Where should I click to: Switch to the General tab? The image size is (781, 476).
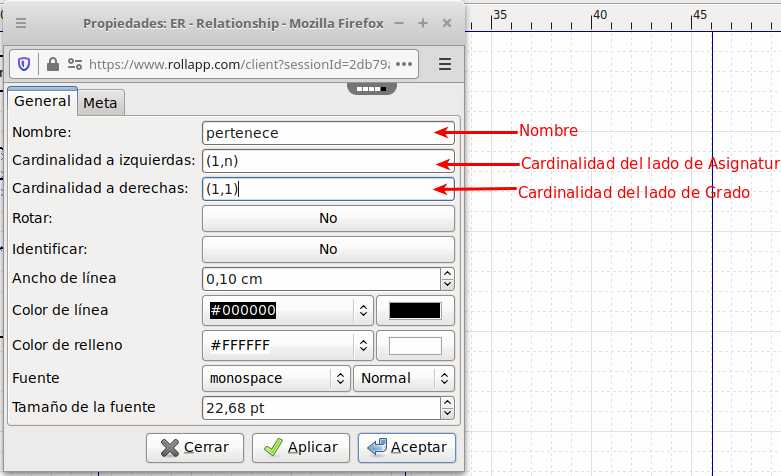[x=42, y=101]
